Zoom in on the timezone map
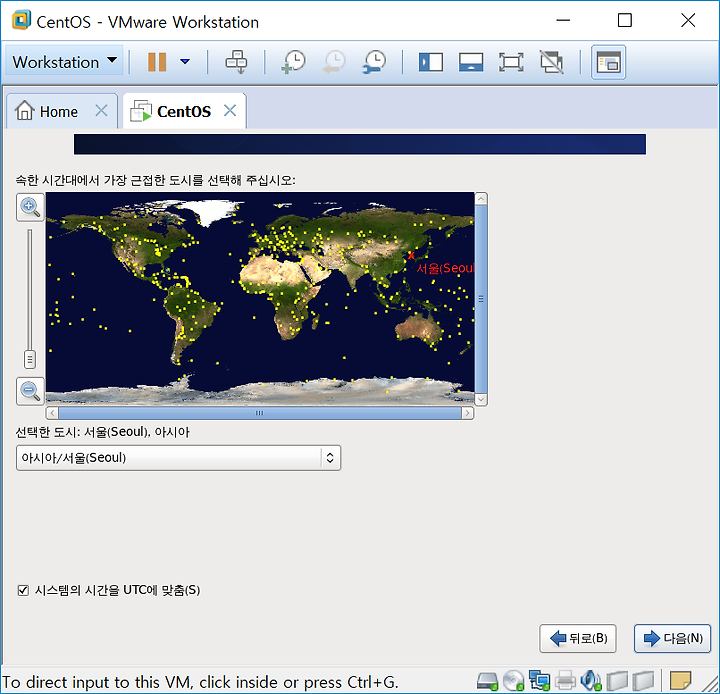This screenshot has height=694, width=720. (30, 207)
